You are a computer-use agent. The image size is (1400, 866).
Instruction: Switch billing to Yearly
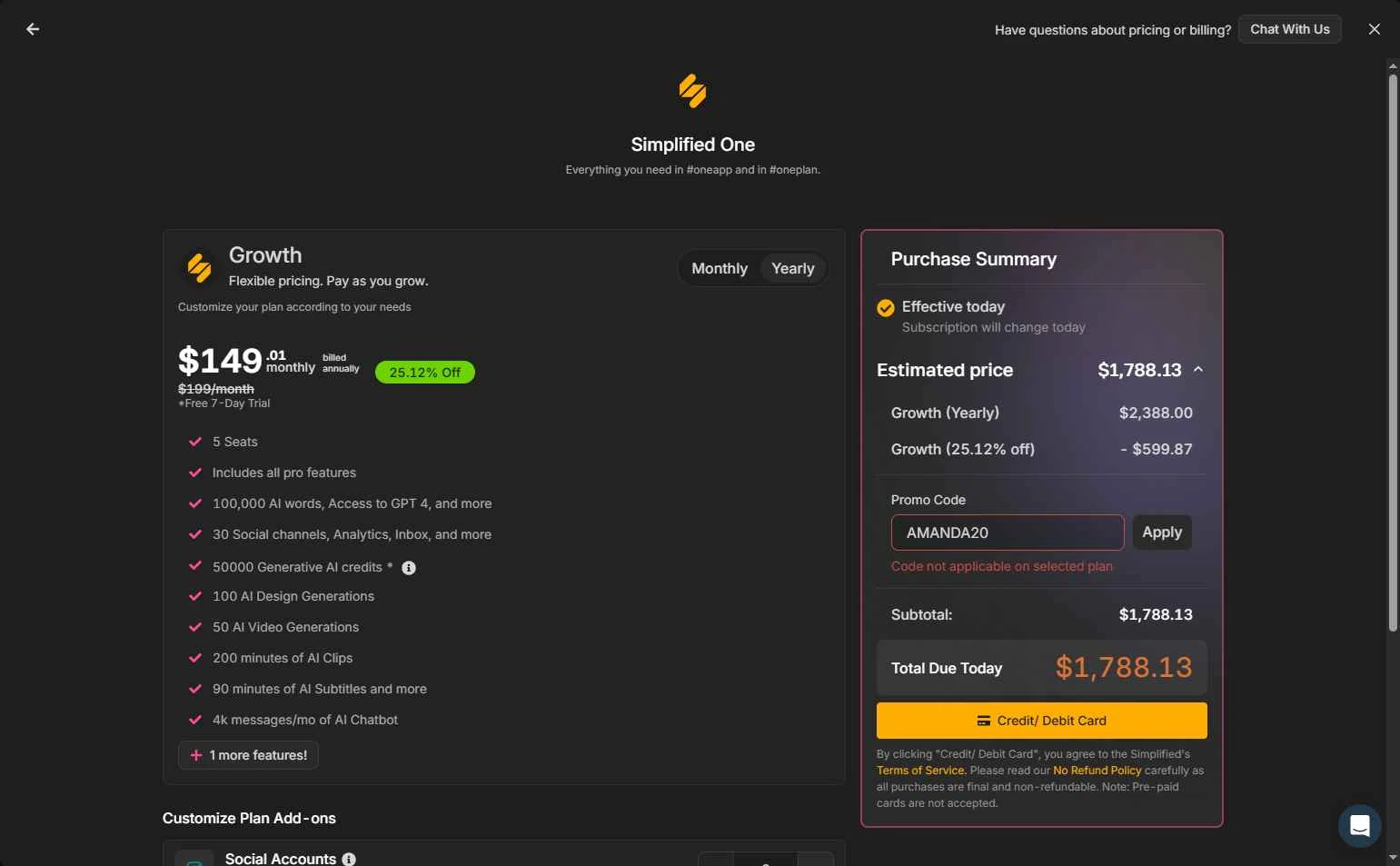coord(792,268)
